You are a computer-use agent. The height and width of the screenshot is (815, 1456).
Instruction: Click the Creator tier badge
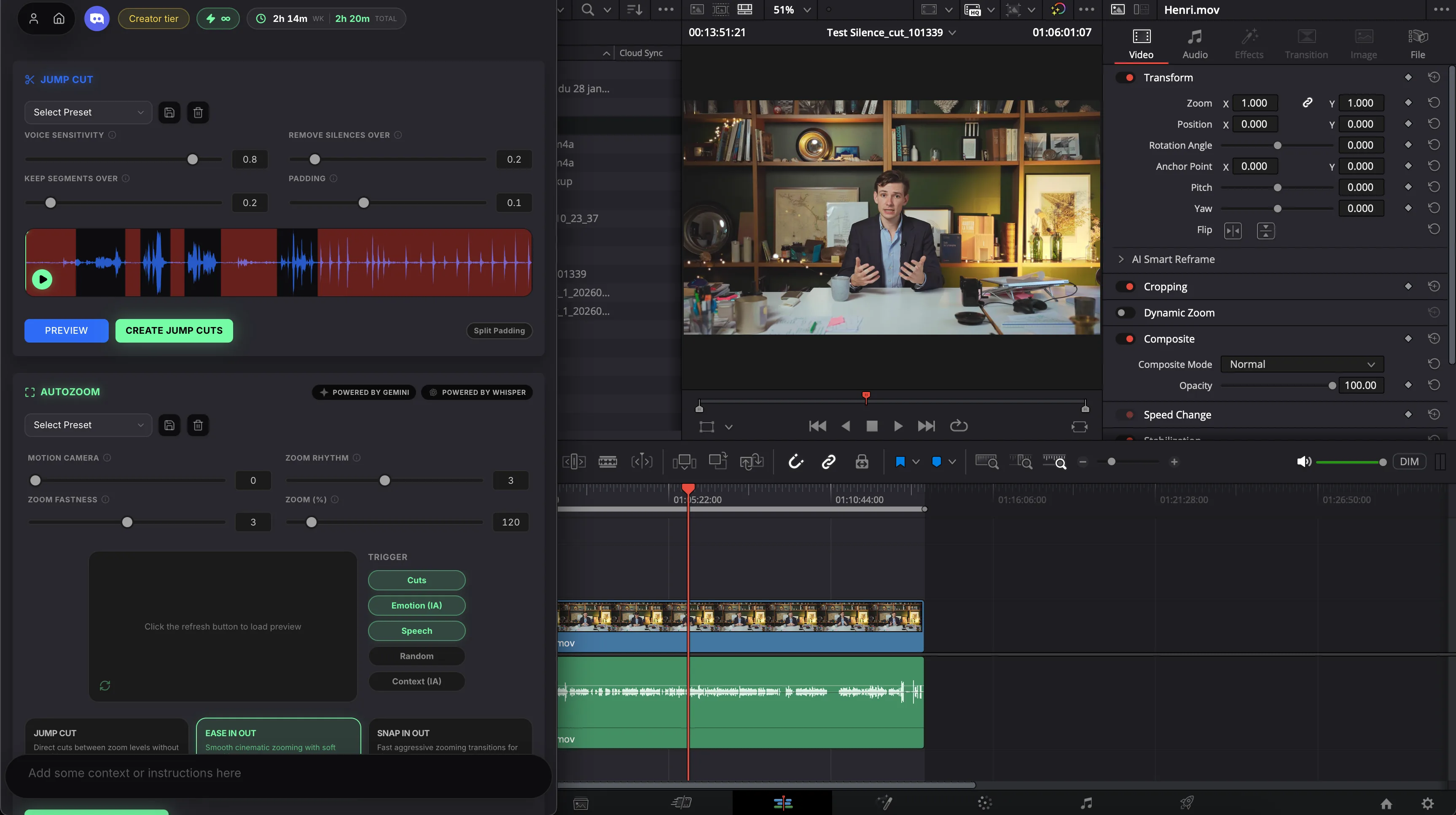click(153, 19)
